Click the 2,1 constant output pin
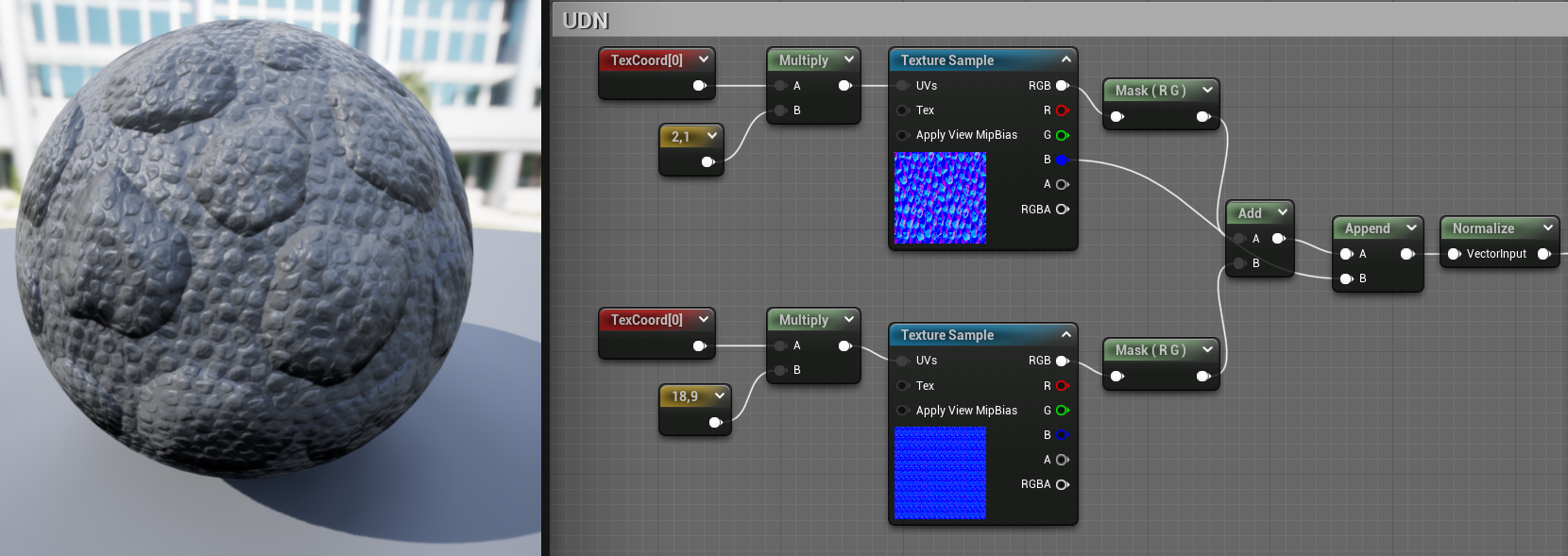 point(708,162)
